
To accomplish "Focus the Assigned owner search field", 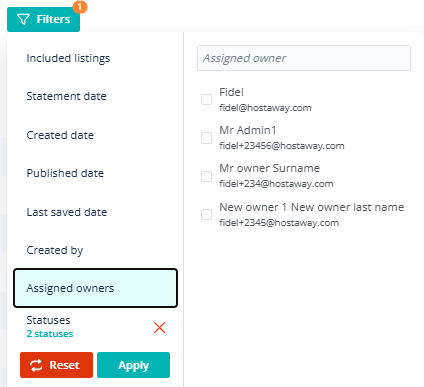I will point(304,58).
